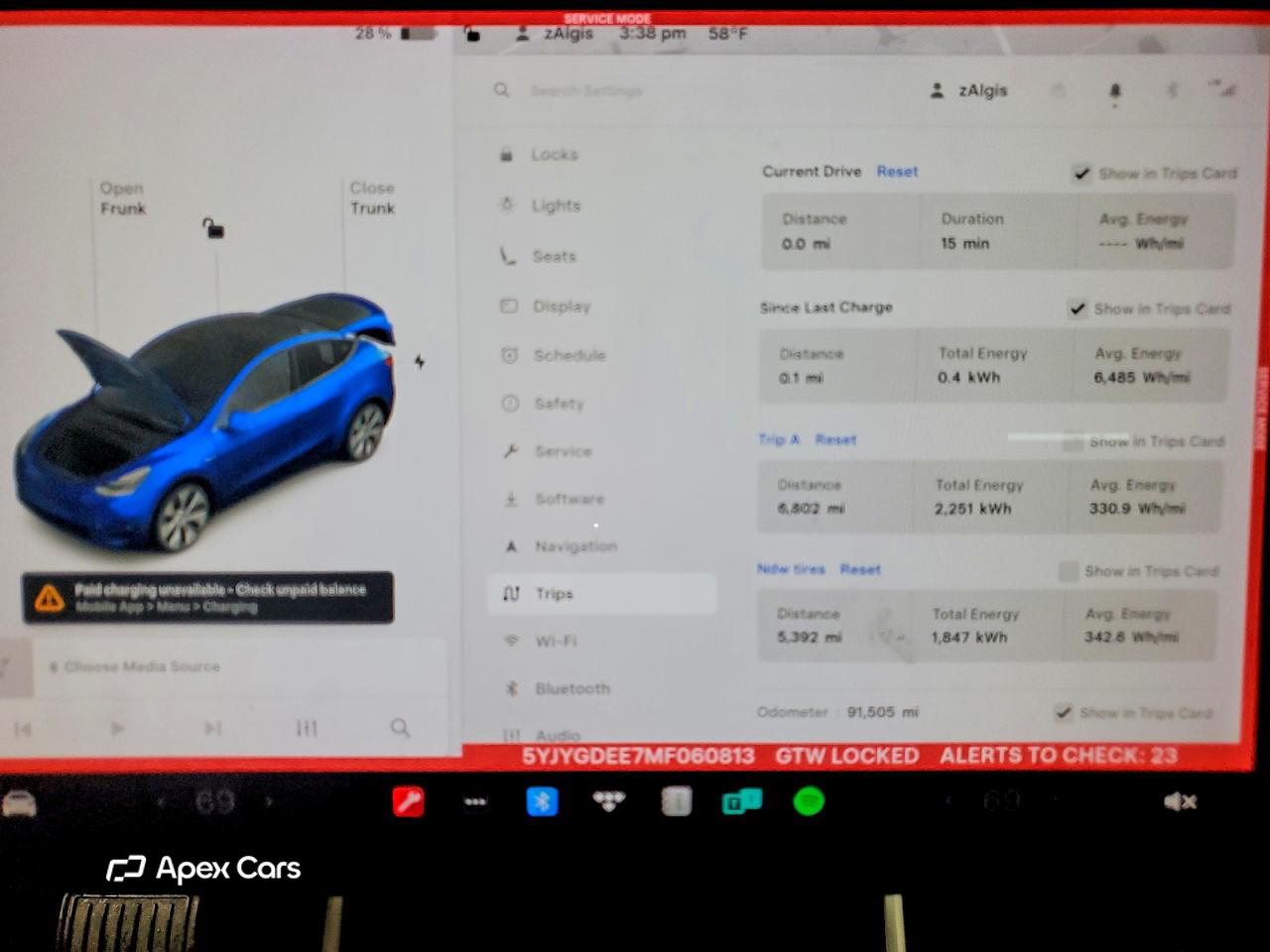Tap the HomeLink garage icon in header
The width and height of the screenshot is (1270, 952).
[x=1058, y=90]
